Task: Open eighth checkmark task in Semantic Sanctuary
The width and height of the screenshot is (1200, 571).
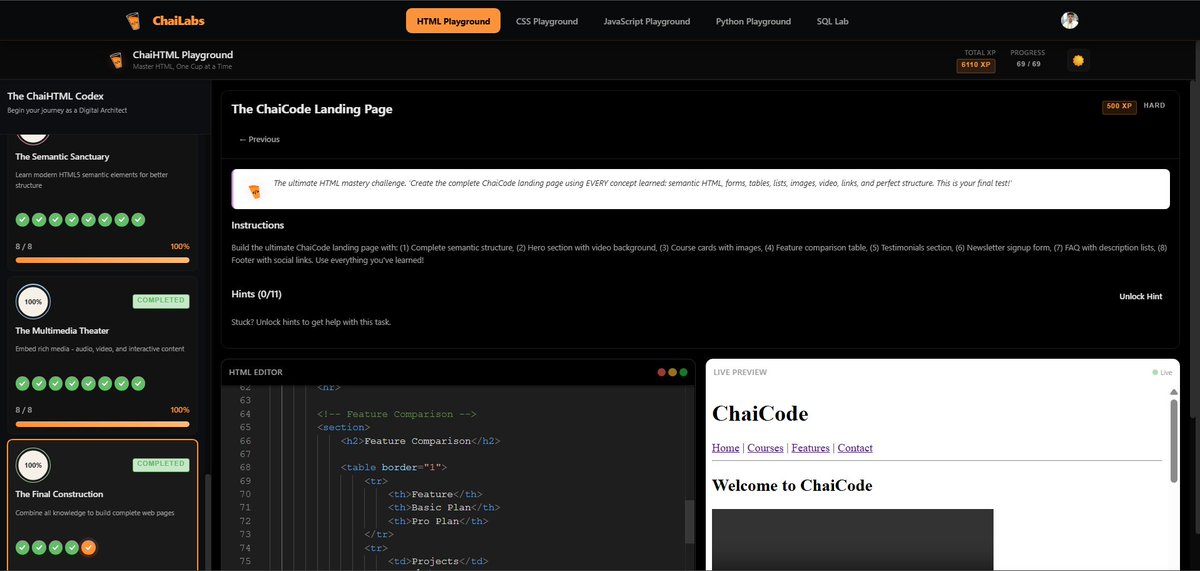Action: 138,219
